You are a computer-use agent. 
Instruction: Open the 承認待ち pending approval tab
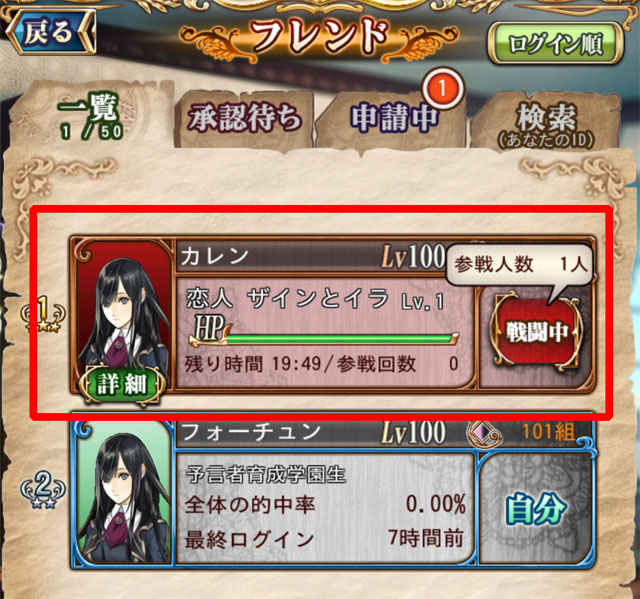pyautogui.click(x=245, y=118)
